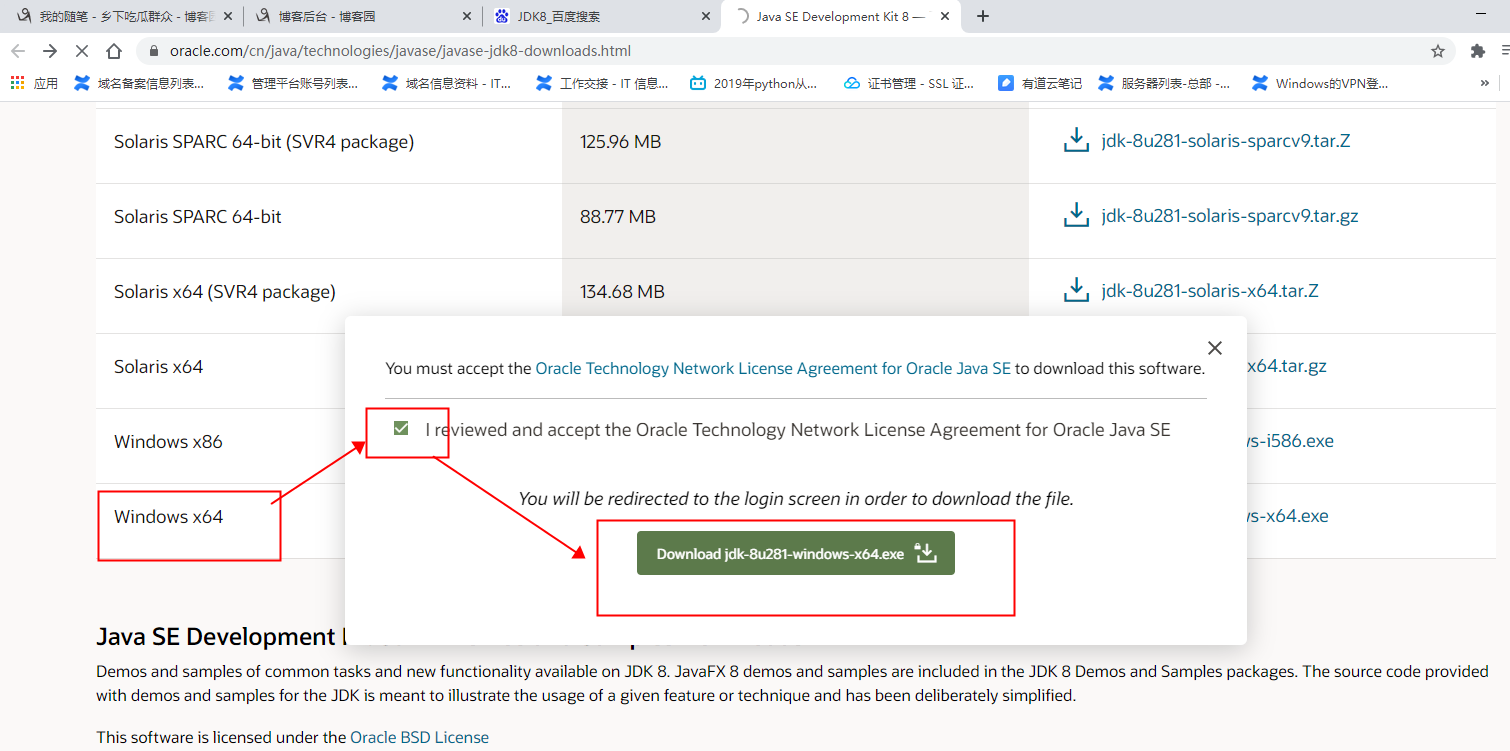This screenshot has width=1510, height=751.
Task: Download jdk-8u281-solaris-sparcv9.tar.Z file link
Action: pos(1226,141)
